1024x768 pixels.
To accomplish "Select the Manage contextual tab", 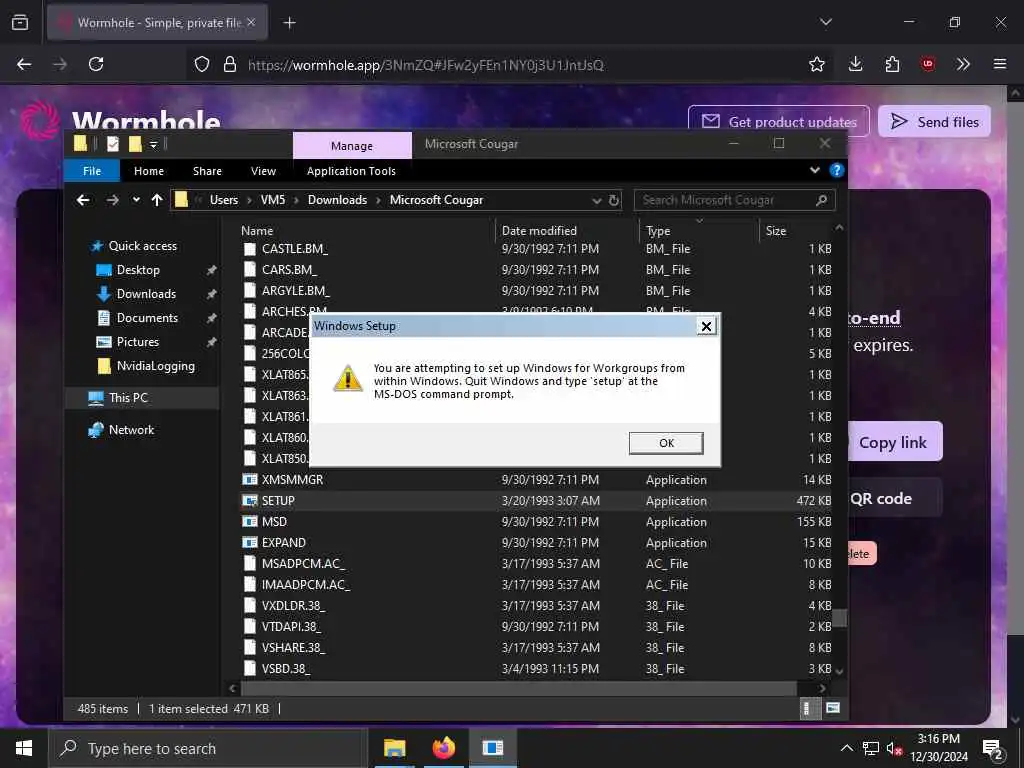I will pos(352,146).
